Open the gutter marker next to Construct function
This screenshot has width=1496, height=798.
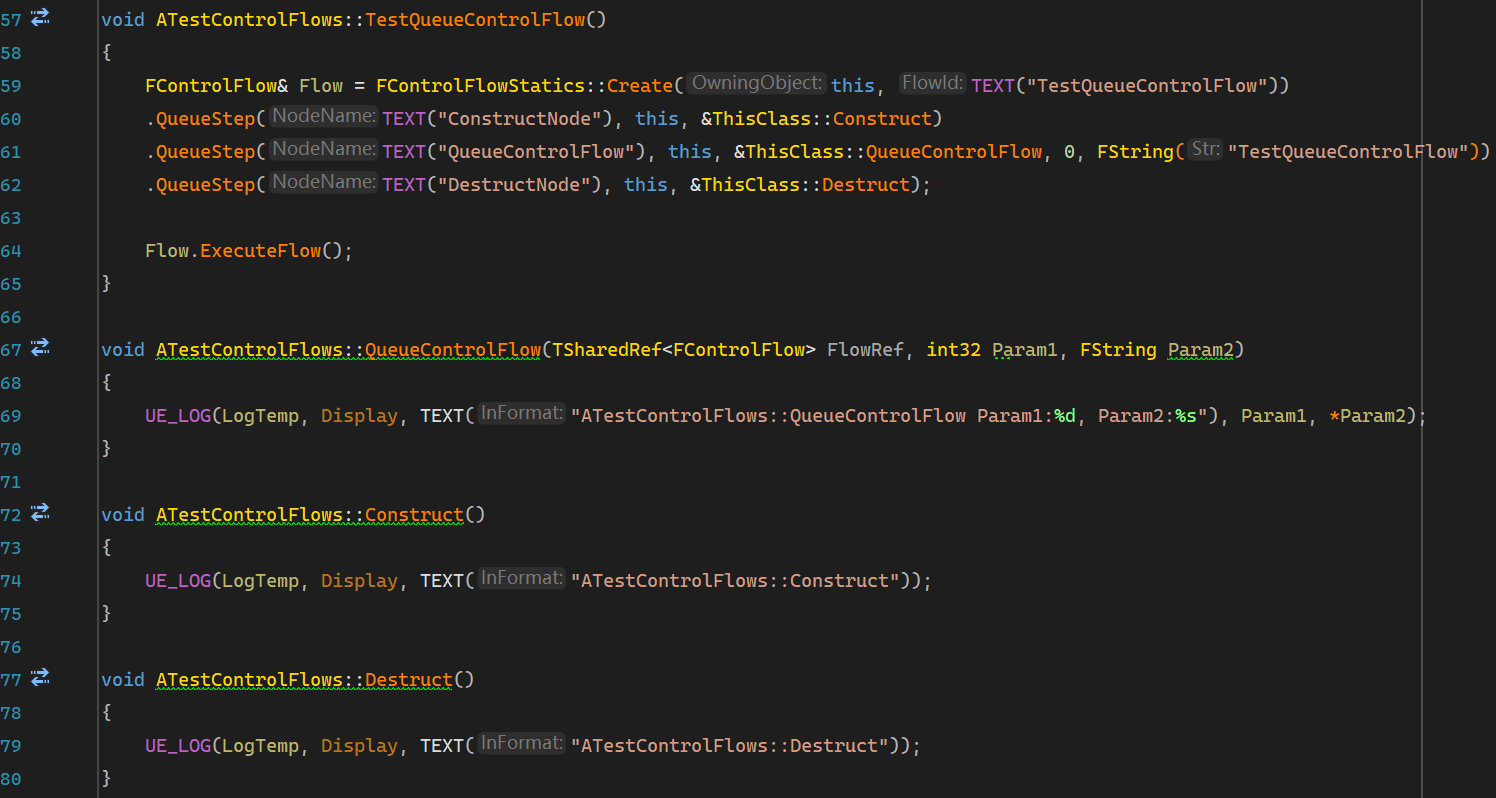tap(40, 512)
